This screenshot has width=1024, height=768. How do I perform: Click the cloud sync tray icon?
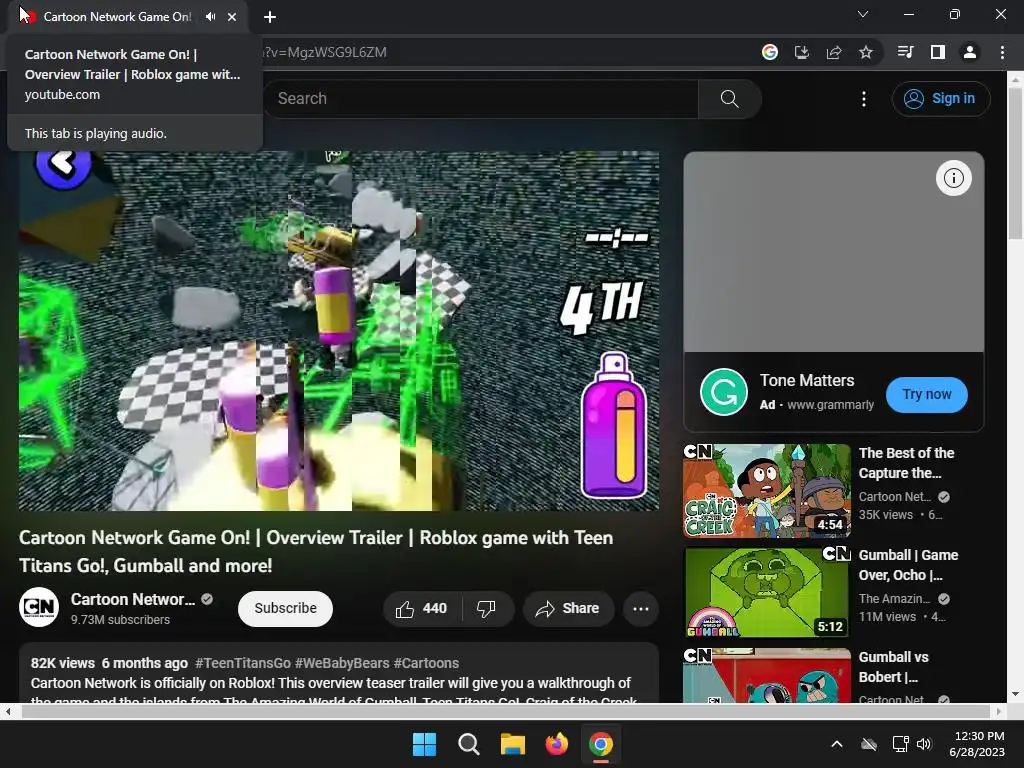click(x=869, y=744)
